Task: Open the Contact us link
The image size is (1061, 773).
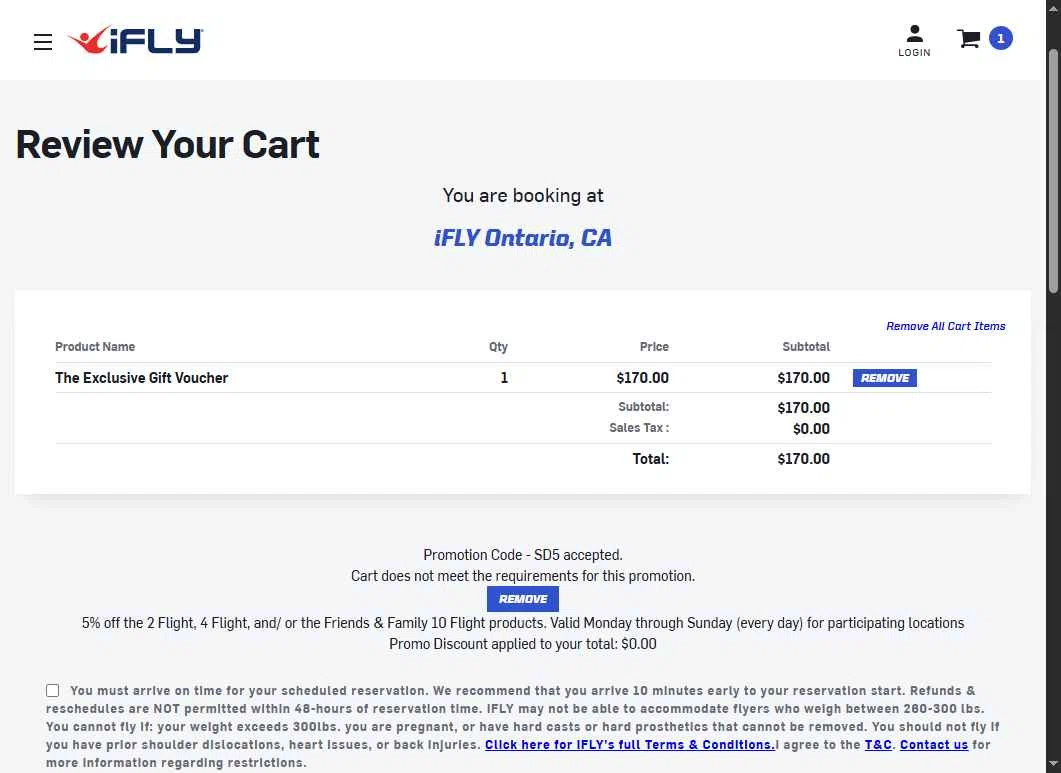Action: coord(933,745)
